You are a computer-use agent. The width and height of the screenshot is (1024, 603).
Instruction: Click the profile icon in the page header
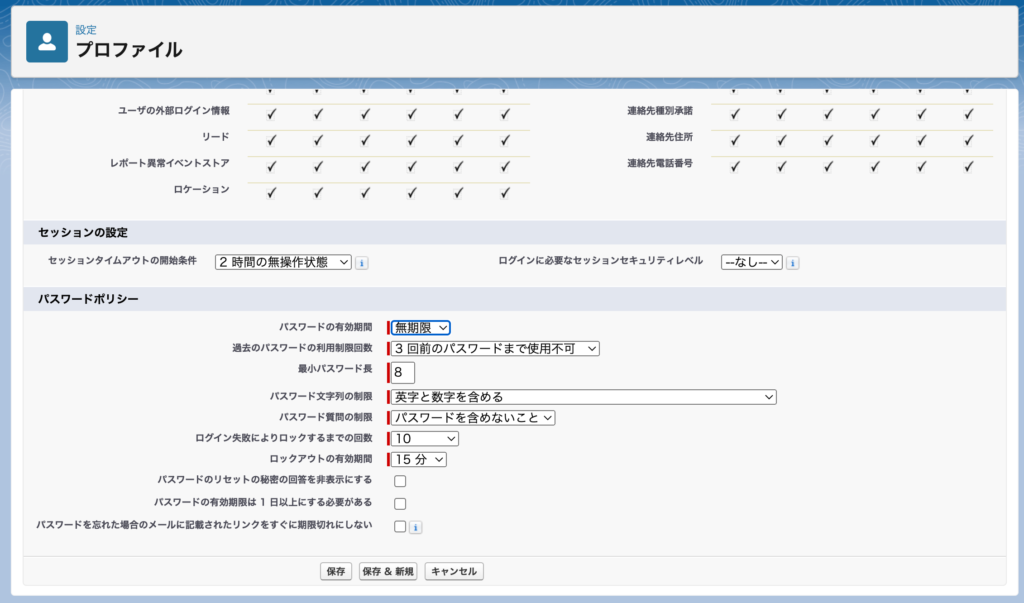click(x=47, y=41)
